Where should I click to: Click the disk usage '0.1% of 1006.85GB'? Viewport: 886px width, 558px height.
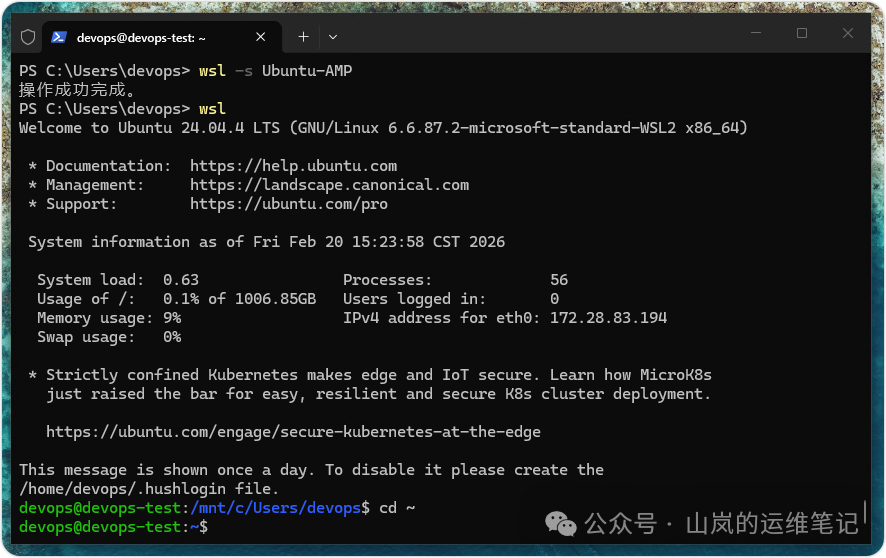click(240, 299)
